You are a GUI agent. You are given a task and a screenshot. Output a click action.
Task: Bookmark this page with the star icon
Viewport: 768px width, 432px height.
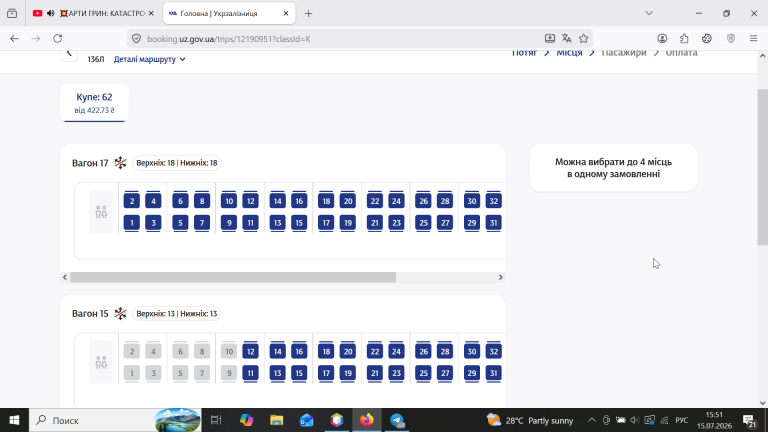pyautogui.click(x=583, y=39)
